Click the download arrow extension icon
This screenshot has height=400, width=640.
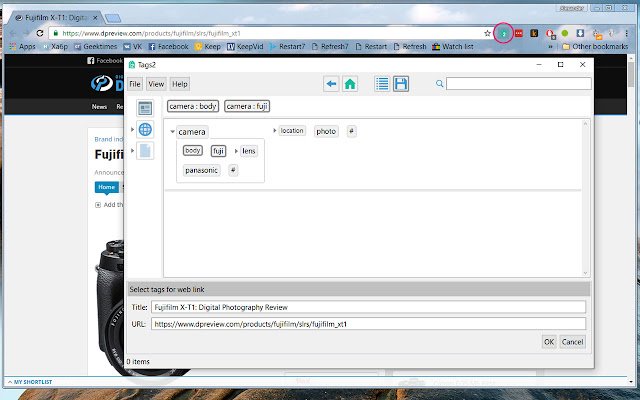pyautogui.click(x=580, y=33)
